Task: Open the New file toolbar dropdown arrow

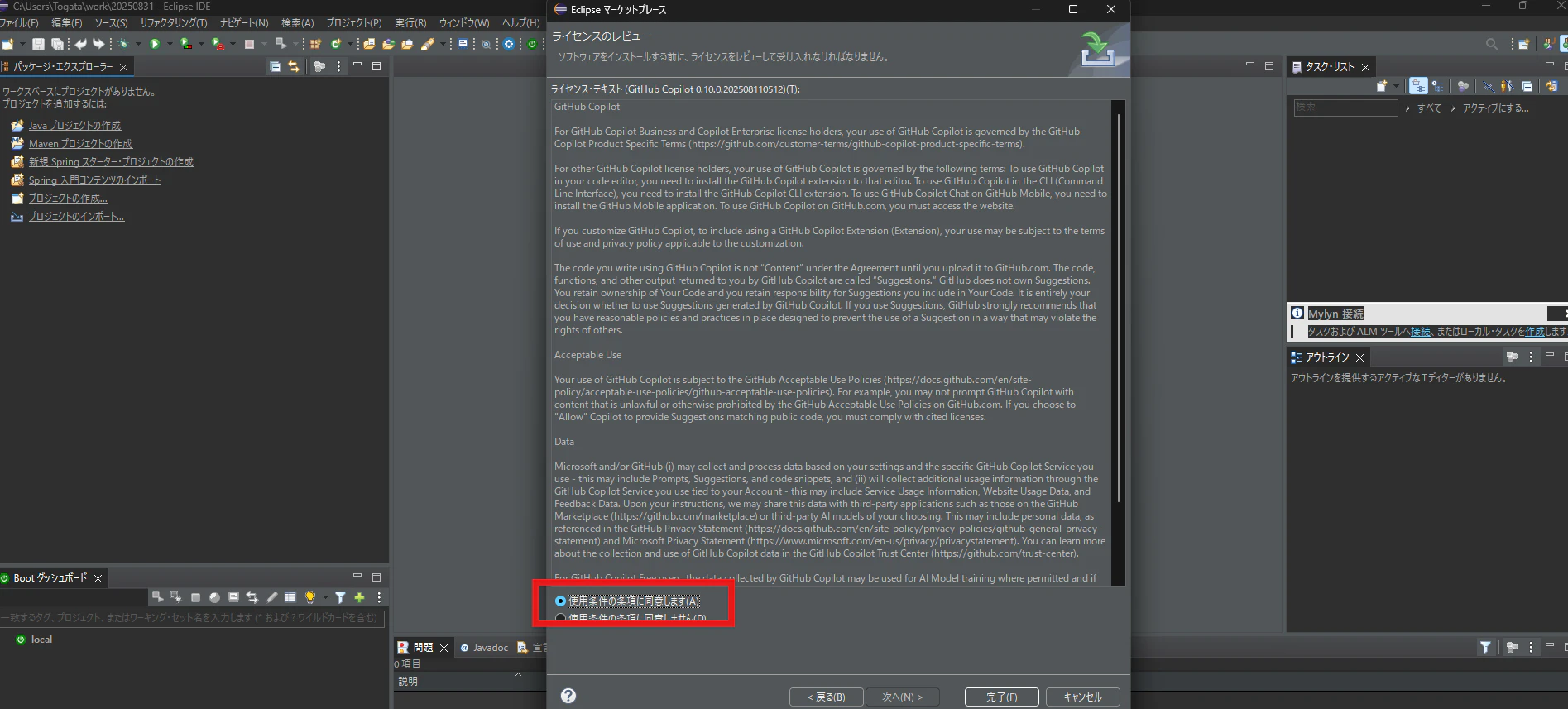Action: [22, 44]
